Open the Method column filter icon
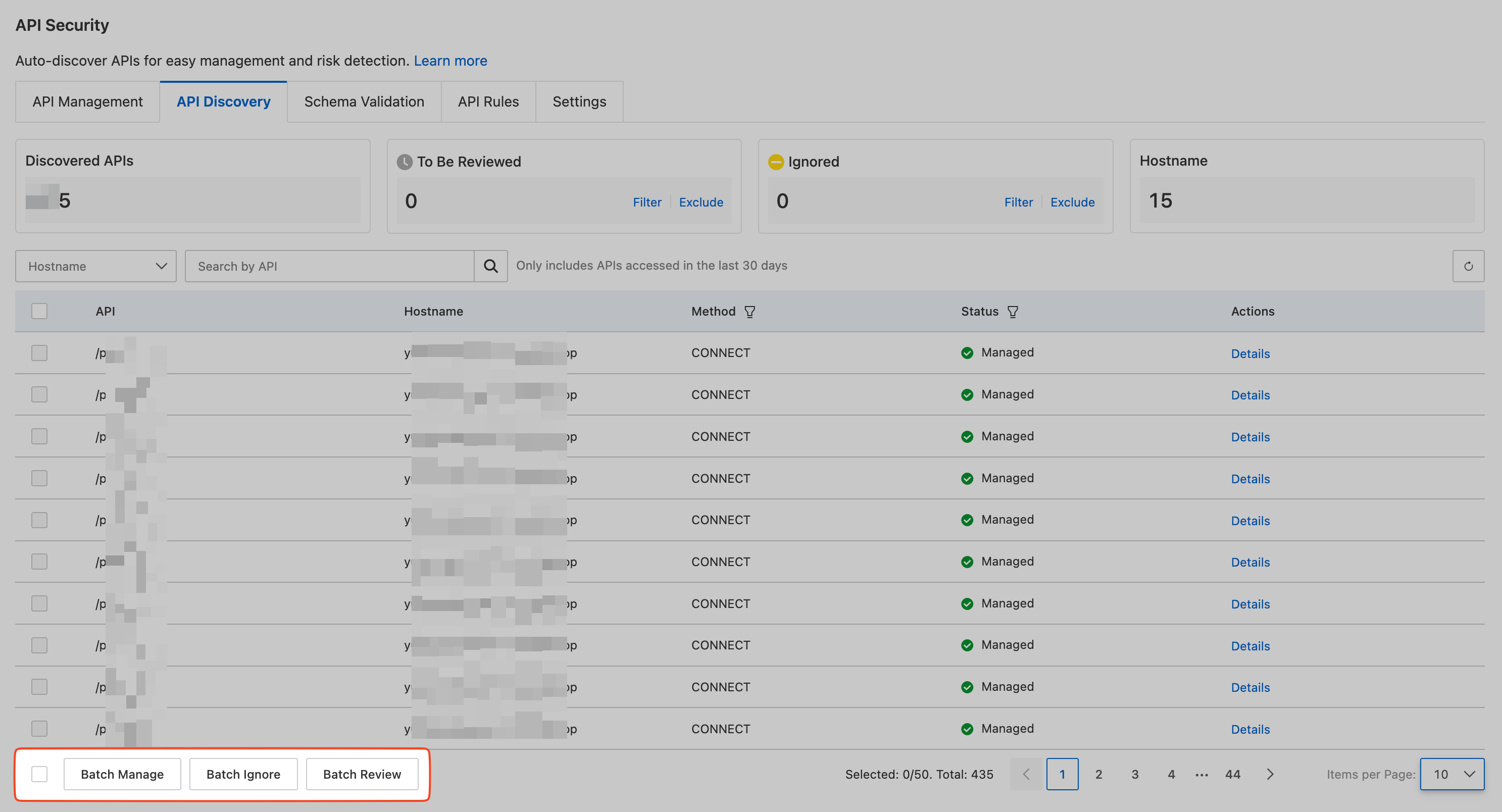Image resolution: width=1502 pixels, height=812 pixels. pos(750,312)
